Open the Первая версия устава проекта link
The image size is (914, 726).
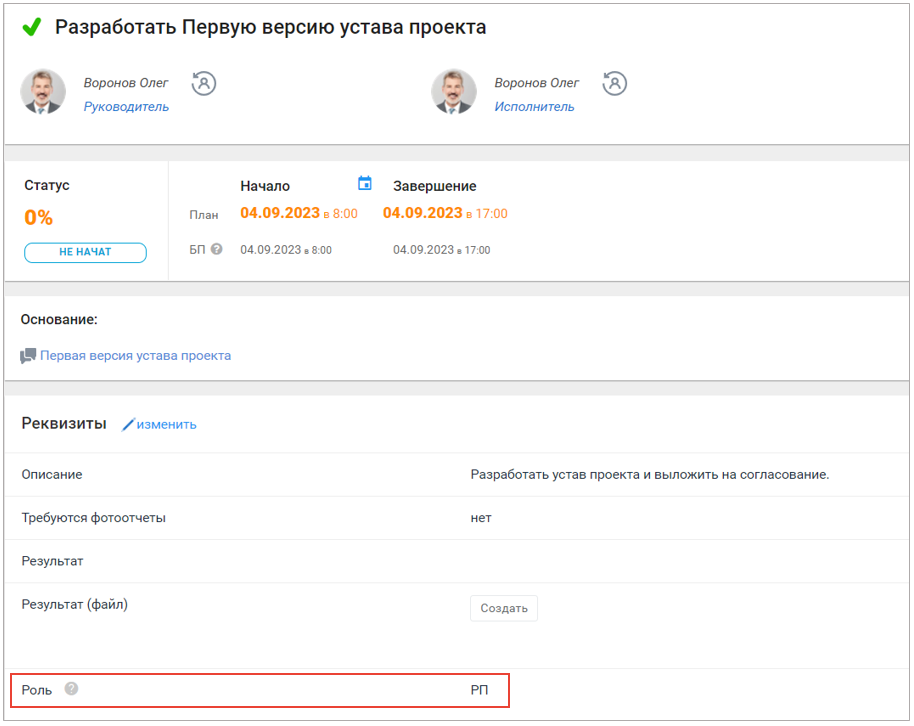[135, 356]
